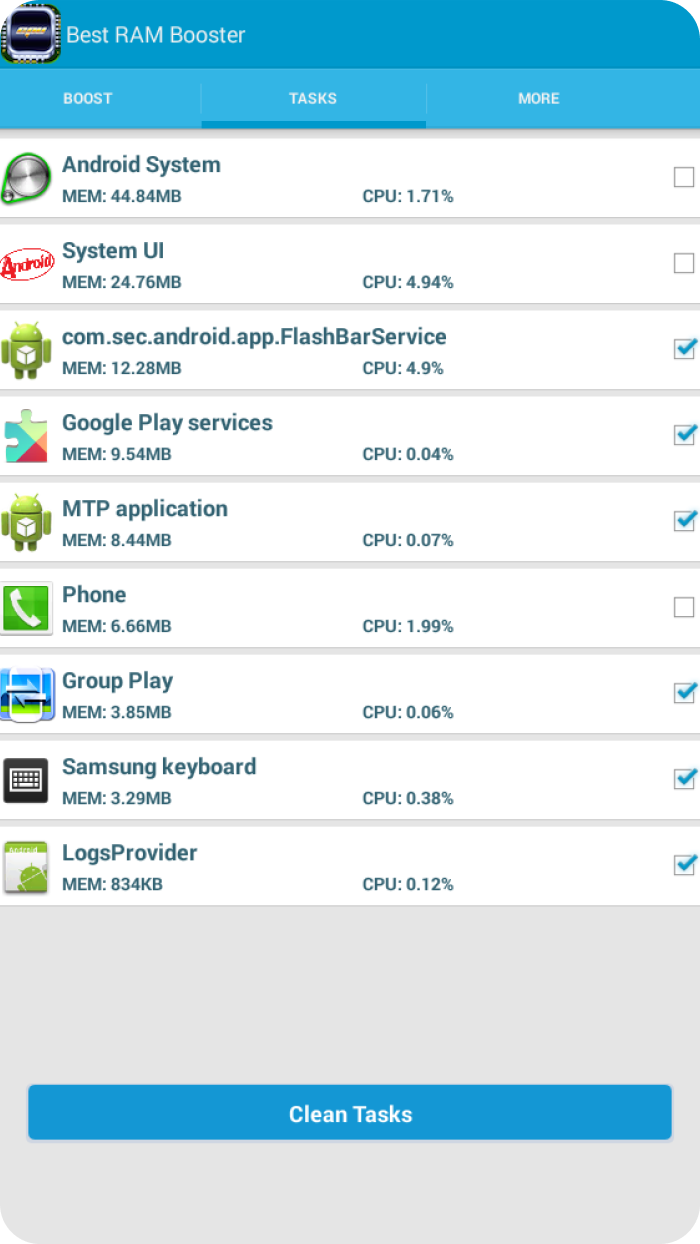This screenshot has width=700, height=1244.
Task: Uncheck the Samsung keyboard checkbox
Action: coord(684,779)
